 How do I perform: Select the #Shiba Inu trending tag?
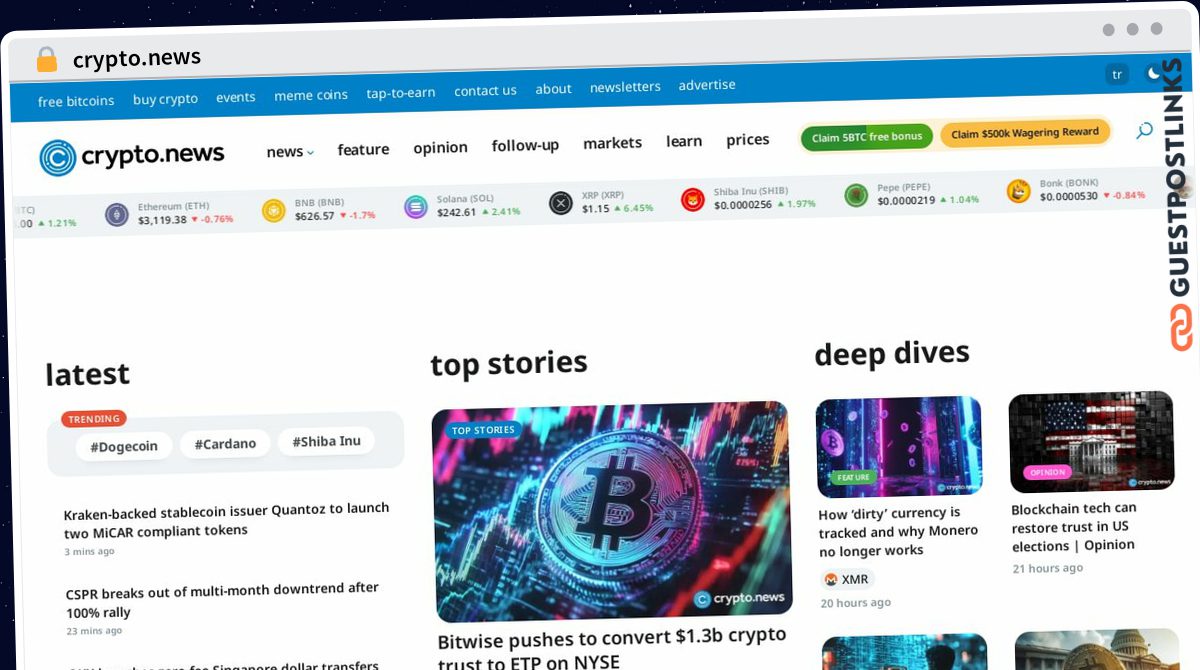click(327, 441)
